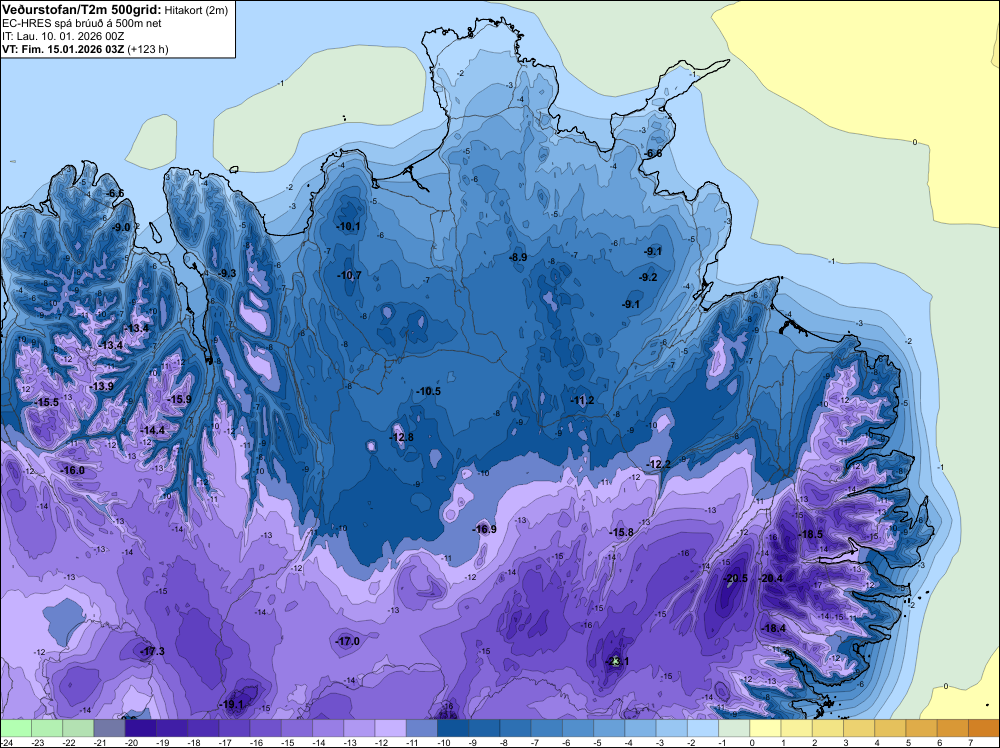The height and width of the screenshot is (748, 1000).
Task: Click the -15.8 temperature value
Action: click(x=621, y=532)
